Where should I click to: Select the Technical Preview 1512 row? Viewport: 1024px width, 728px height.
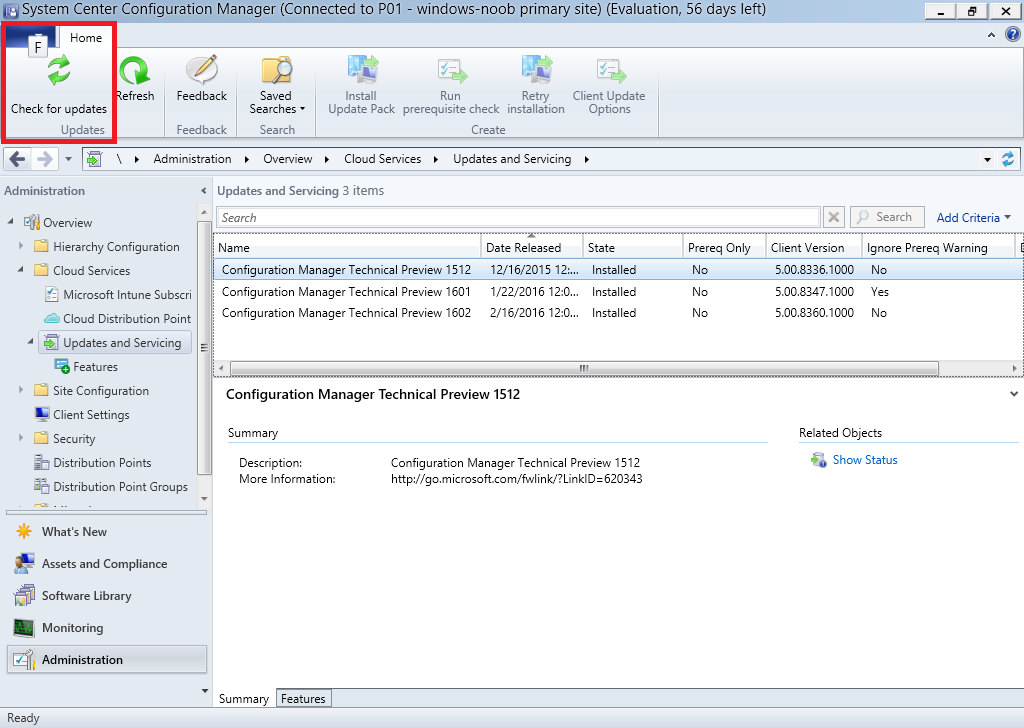pos(618,270)
